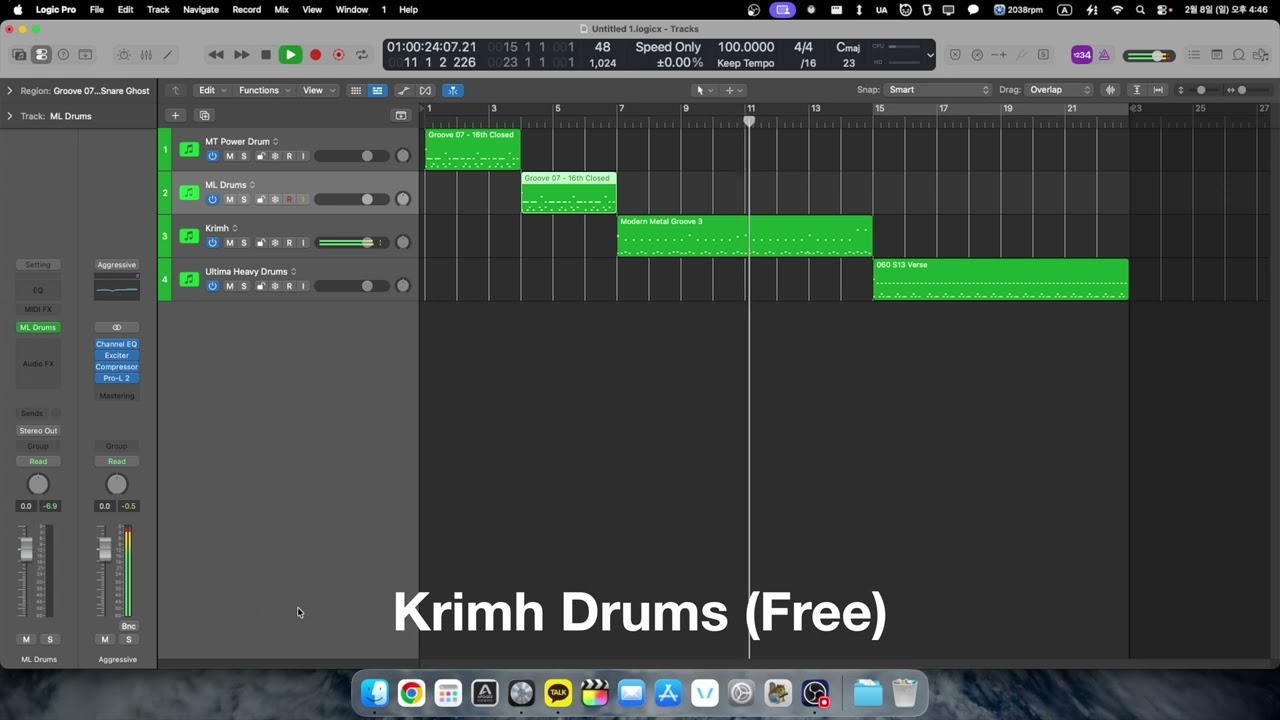This screenshot has width=1280, height=720.
Task: Click horizontal auto zoom button
Action: 1158,90
